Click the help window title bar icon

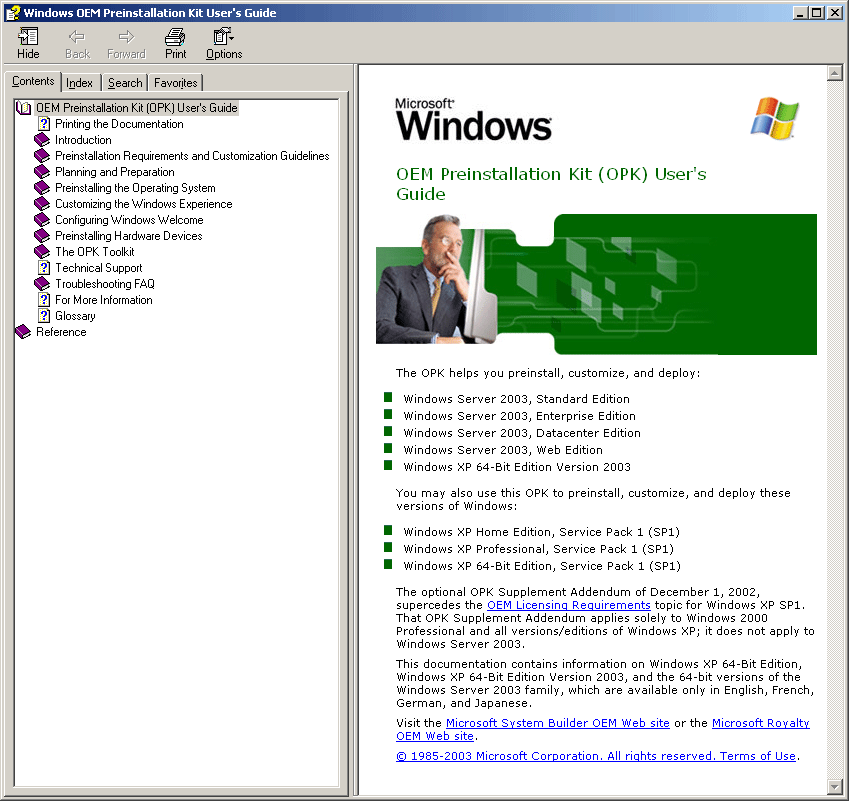coord(13,12)
